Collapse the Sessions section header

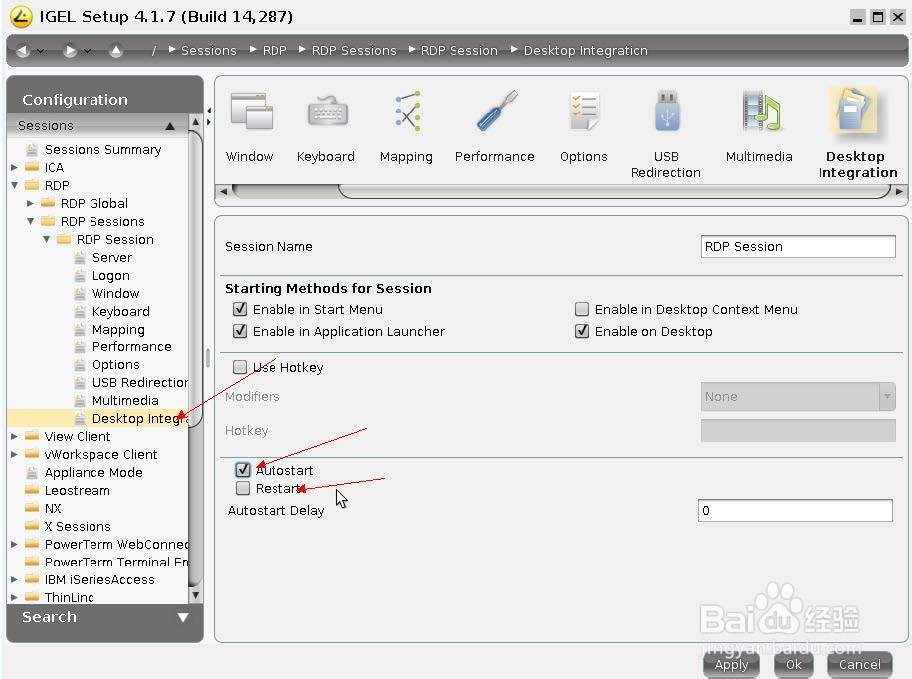click(x=170, y=126)
